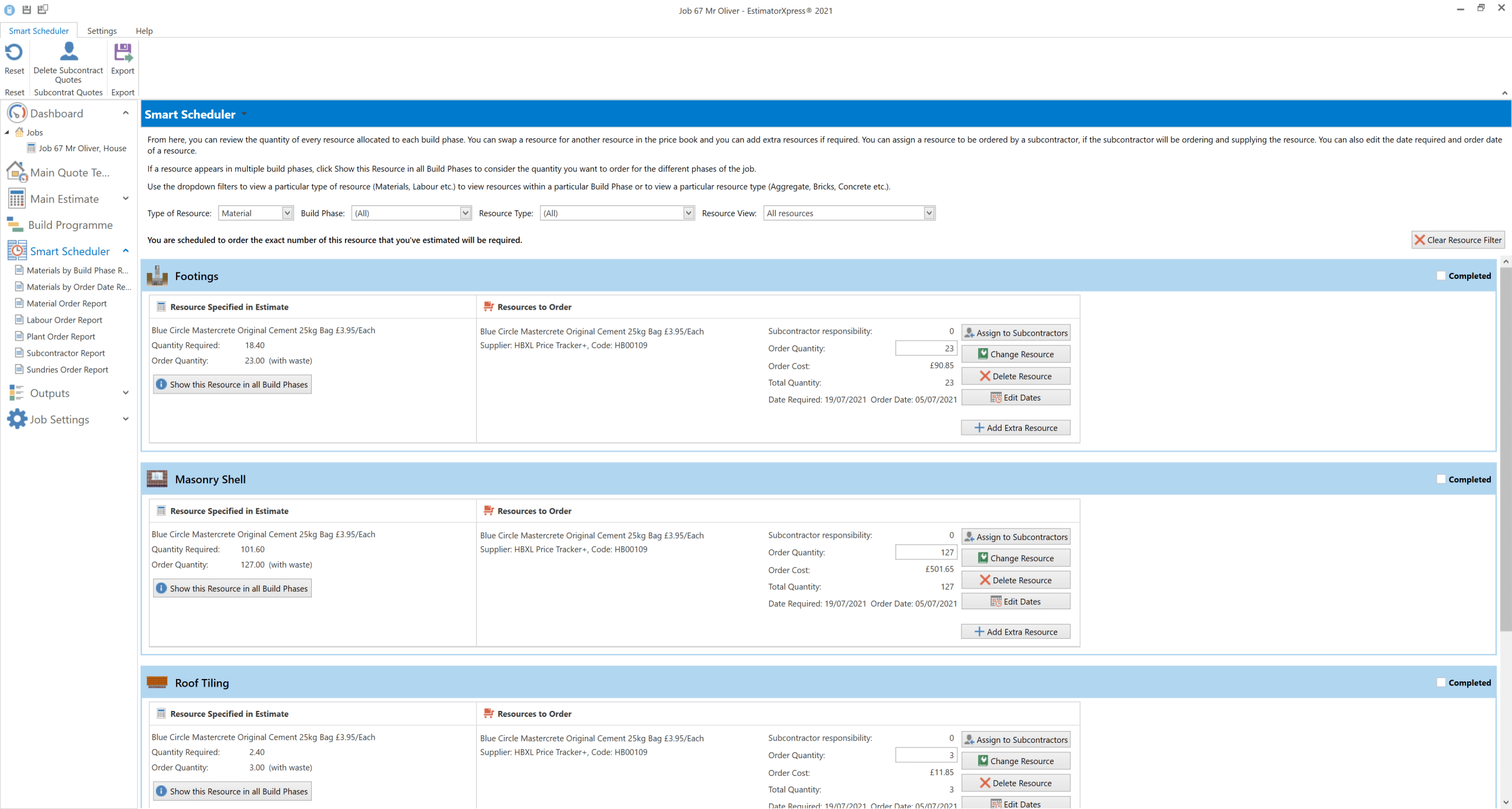Assign Masonry Shell cement to Subcontractors
The height and width of the screenshot is (809, 1512).
1016,537
